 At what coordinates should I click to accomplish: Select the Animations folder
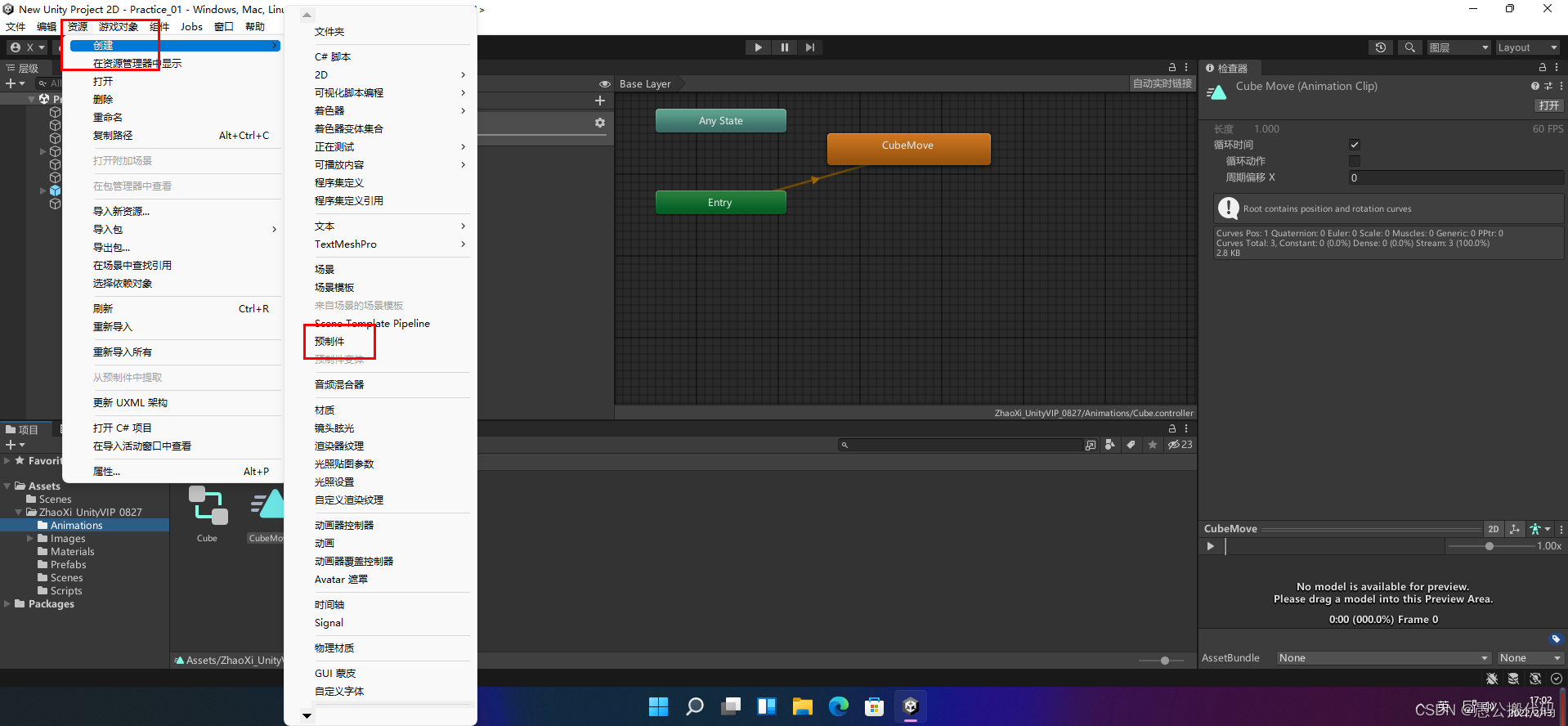(77, 526)
